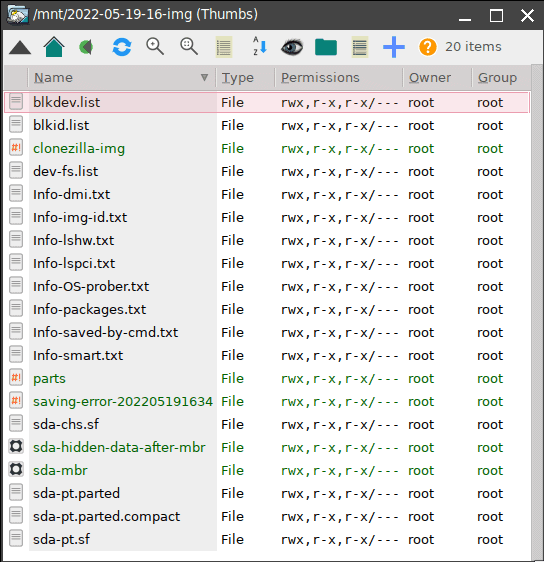
Task: Click the binary icon beside sda-hidden-data-after-mbr
Action: 16,446
